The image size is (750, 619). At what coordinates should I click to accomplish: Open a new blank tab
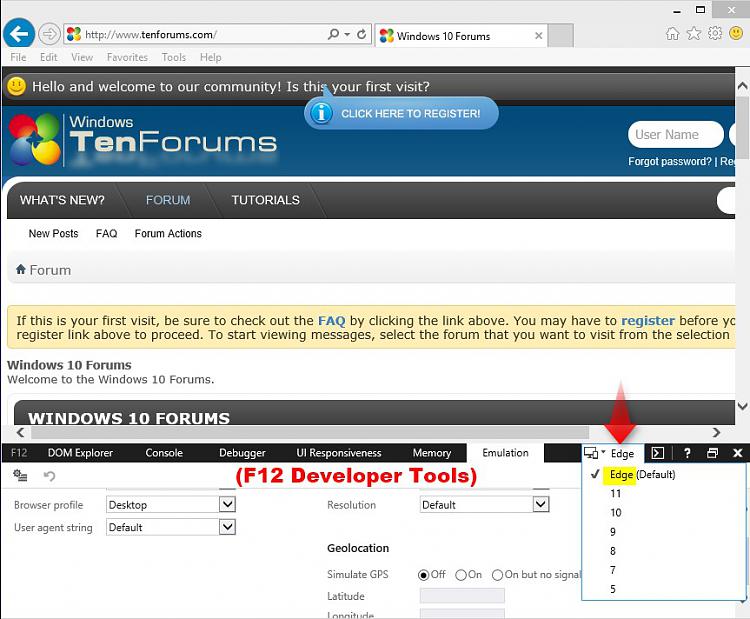(x=561, y=36)
